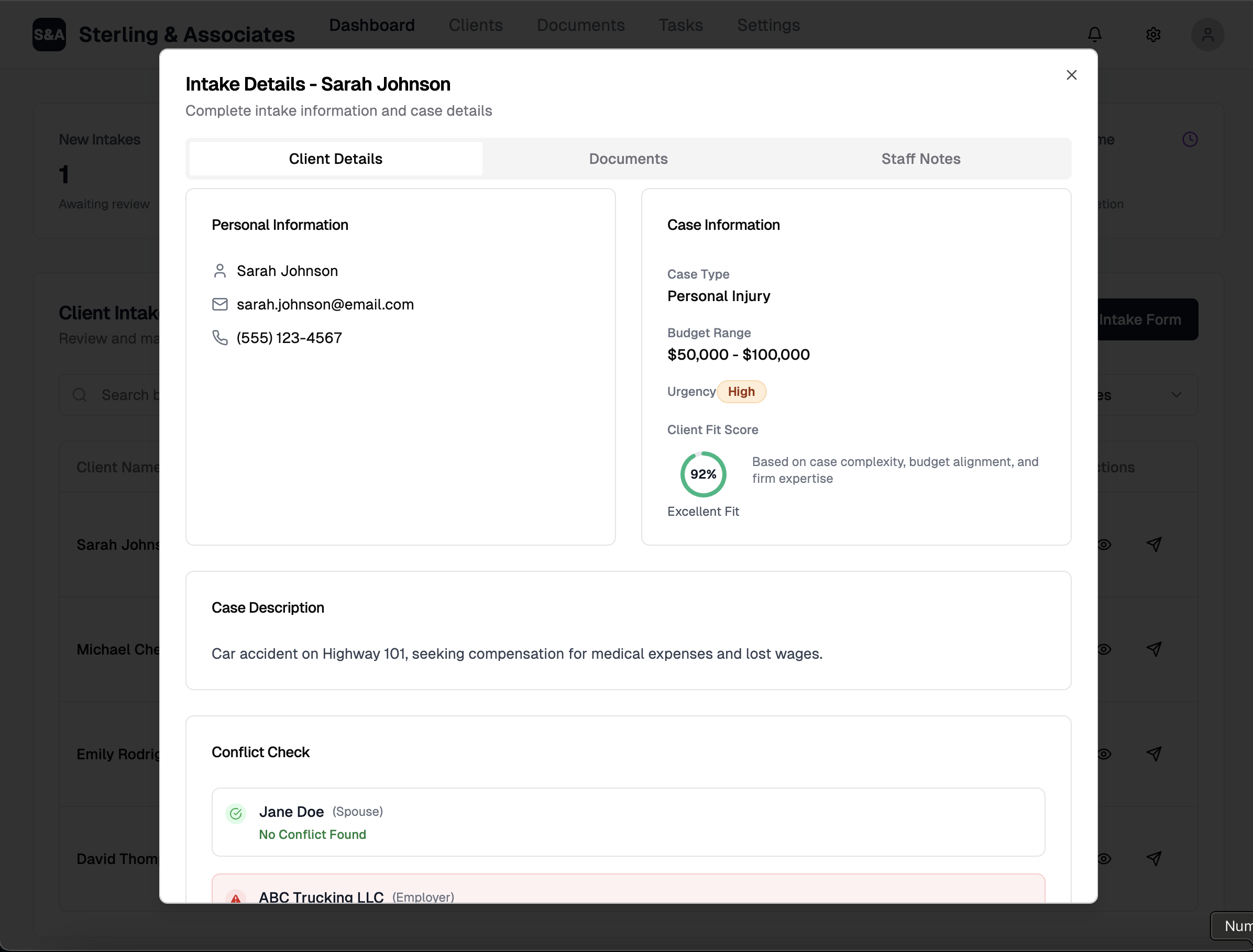Viewport: 1253px width, 952px height.
Task: Click the clock icon near New Intakes
Action: tap(1190, 139)
